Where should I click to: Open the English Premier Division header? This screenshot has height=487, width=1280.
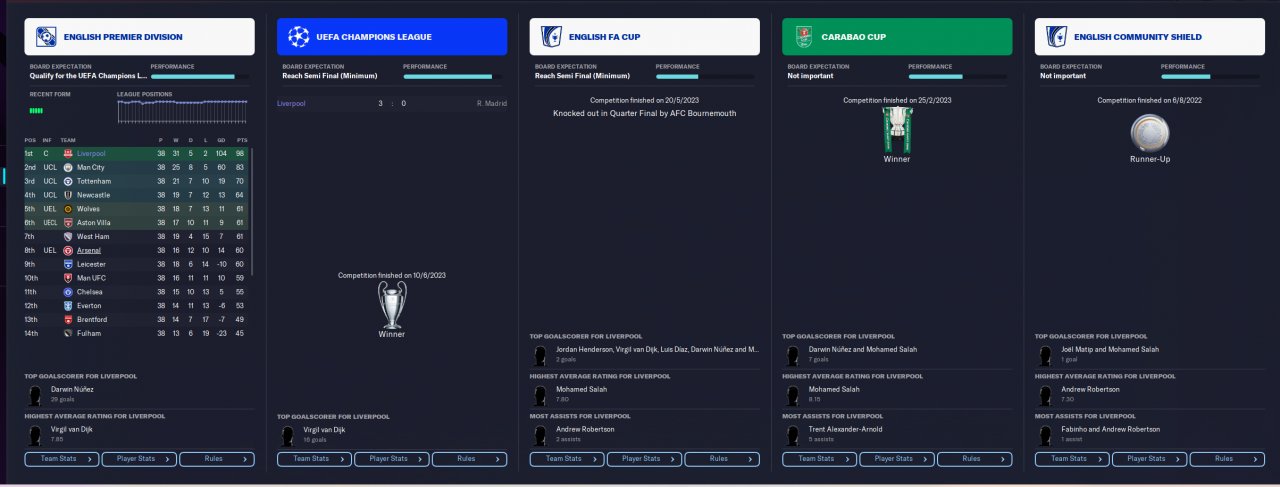140,37
